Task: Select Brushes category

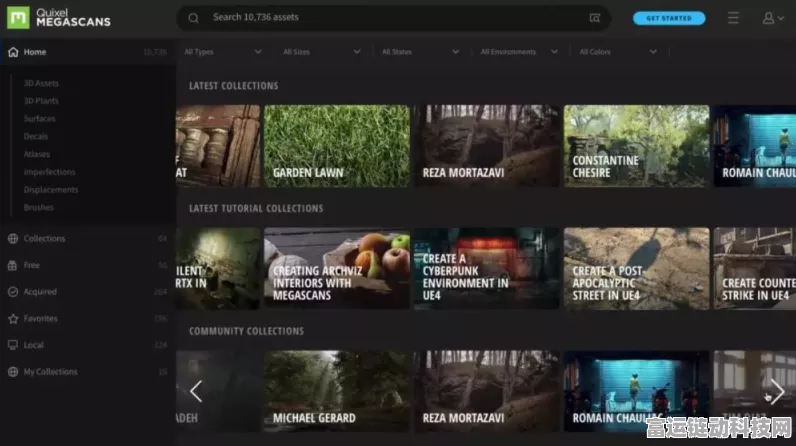Action: tap(39, 208)
